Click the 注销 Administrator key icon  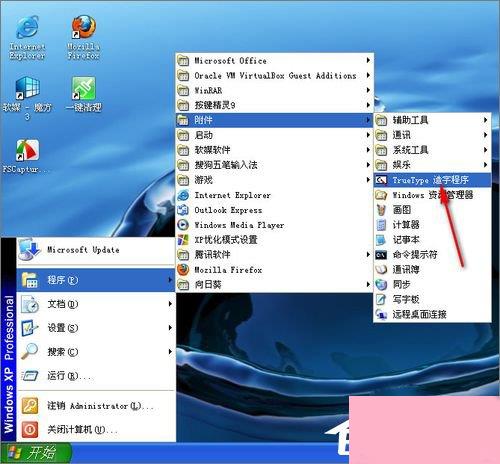coord(30,406)
